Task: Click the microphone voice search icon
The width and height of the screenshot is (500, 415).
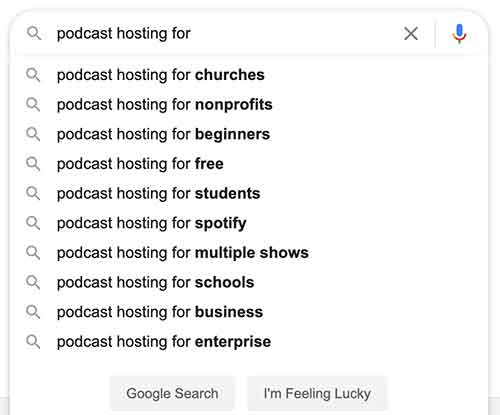Action: coord(459,34)
